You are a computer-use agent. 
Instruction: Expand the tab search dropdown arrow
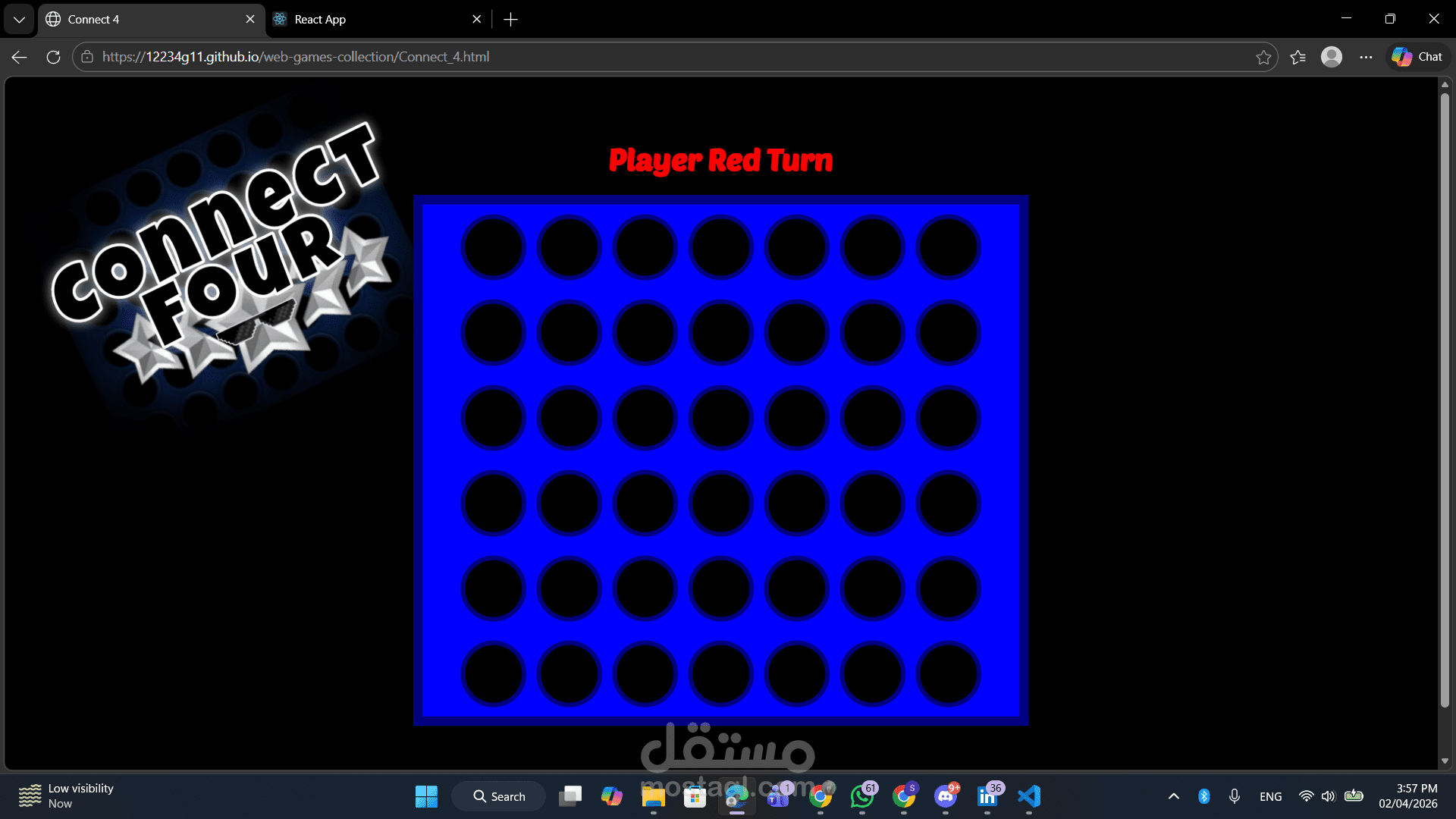click(19, 20)
